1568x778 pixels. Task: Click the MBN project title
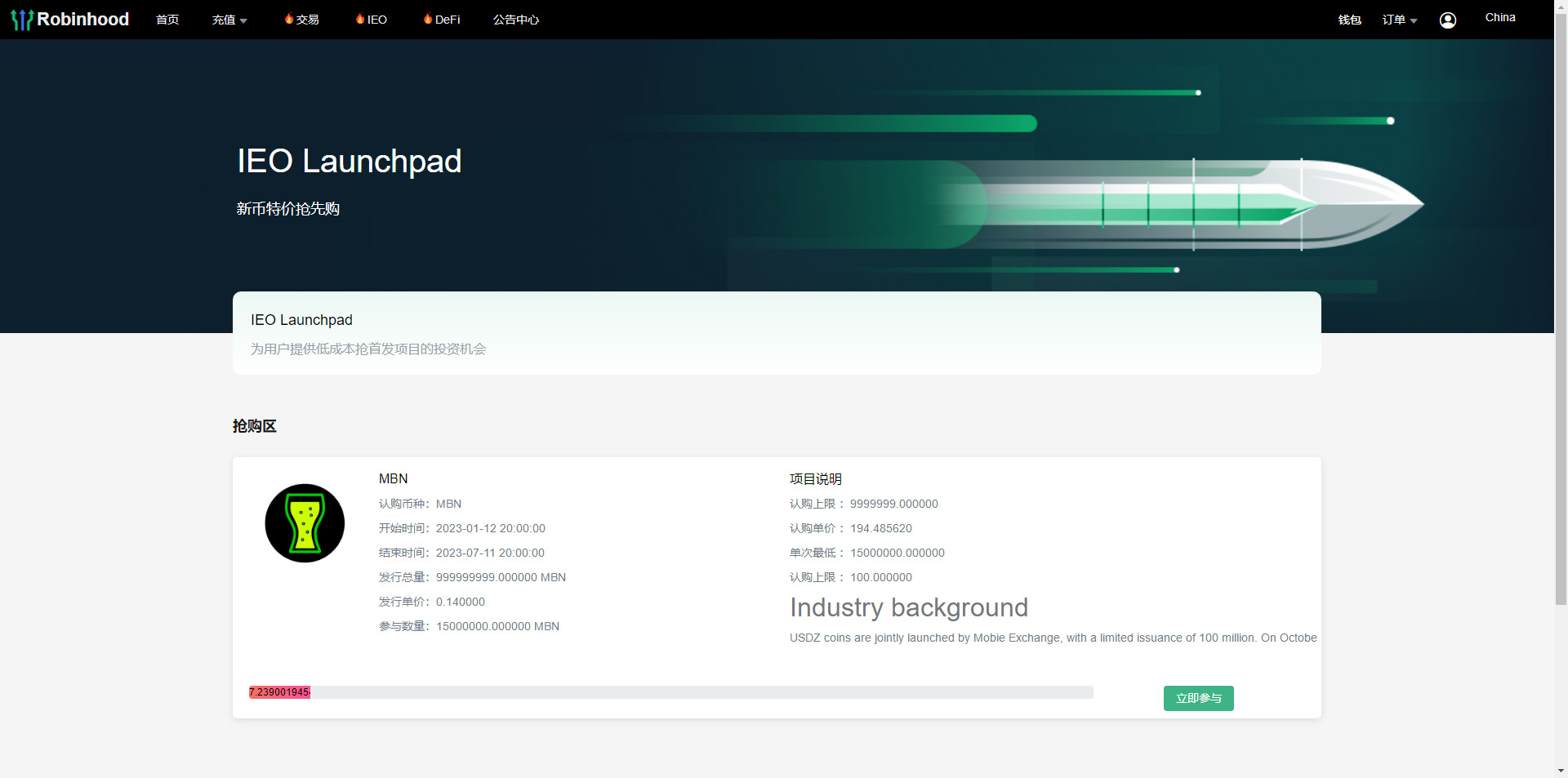pos(393,479)
